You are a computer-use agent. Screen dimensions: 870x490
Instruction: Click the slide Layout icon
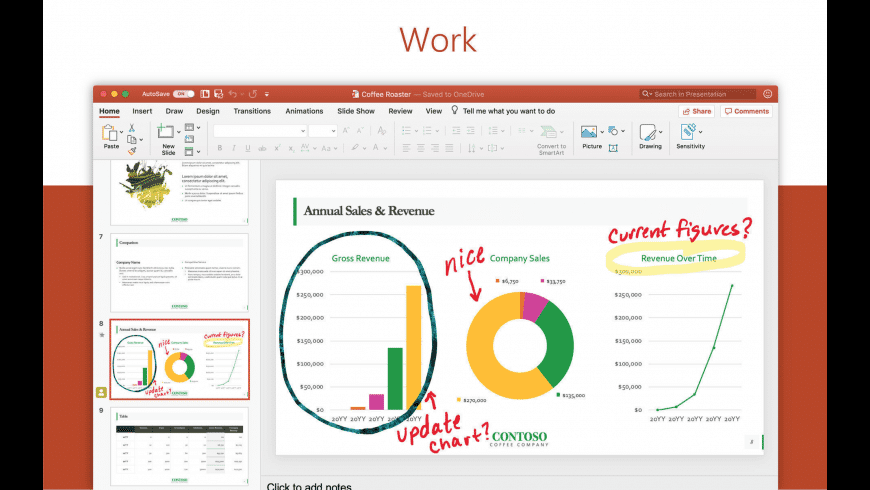tap(190, 128)
